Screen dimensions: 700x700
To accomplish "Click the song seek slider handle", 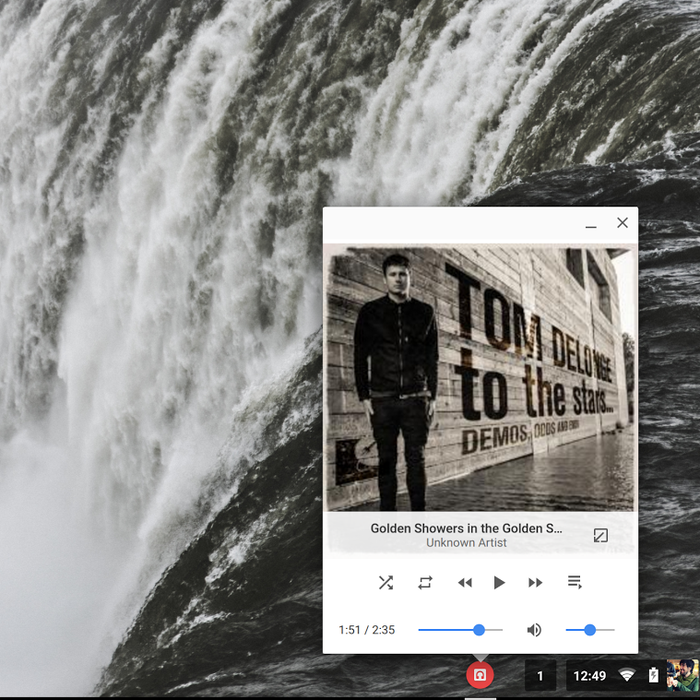I will point(479,630).
